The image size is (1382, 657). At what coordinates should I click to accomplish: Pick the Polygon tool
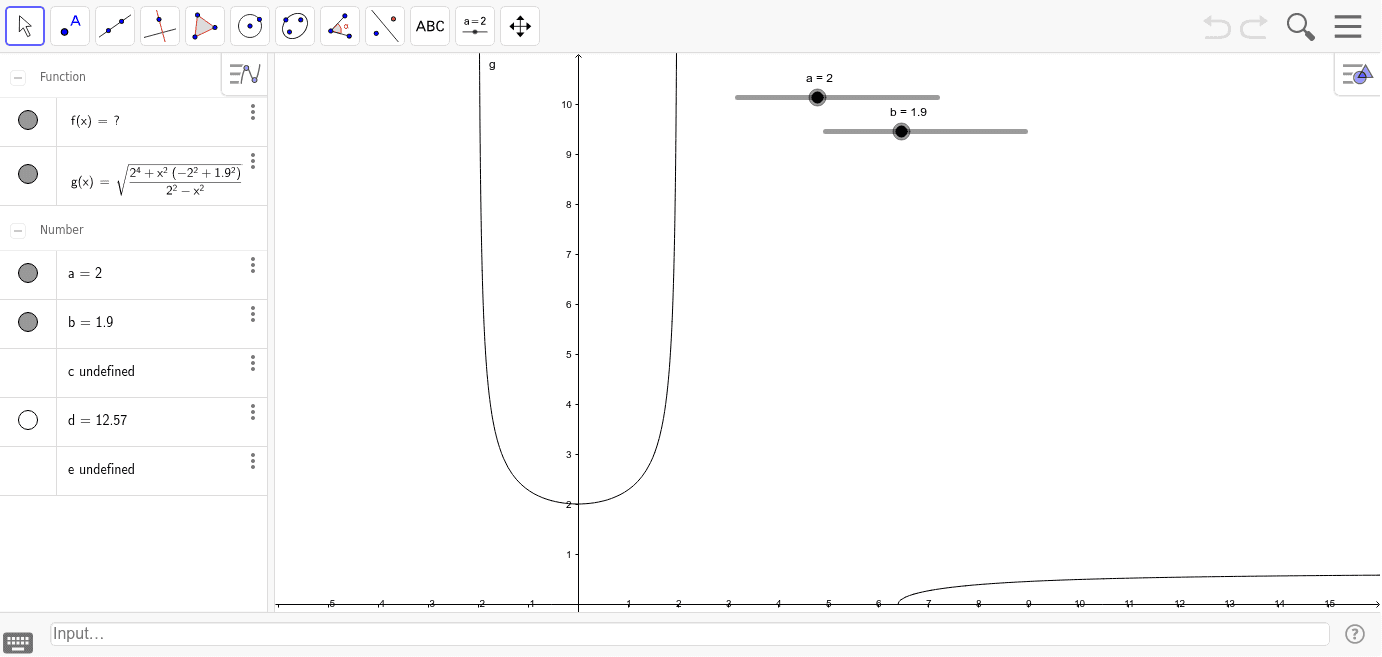(x=205, y=26)
